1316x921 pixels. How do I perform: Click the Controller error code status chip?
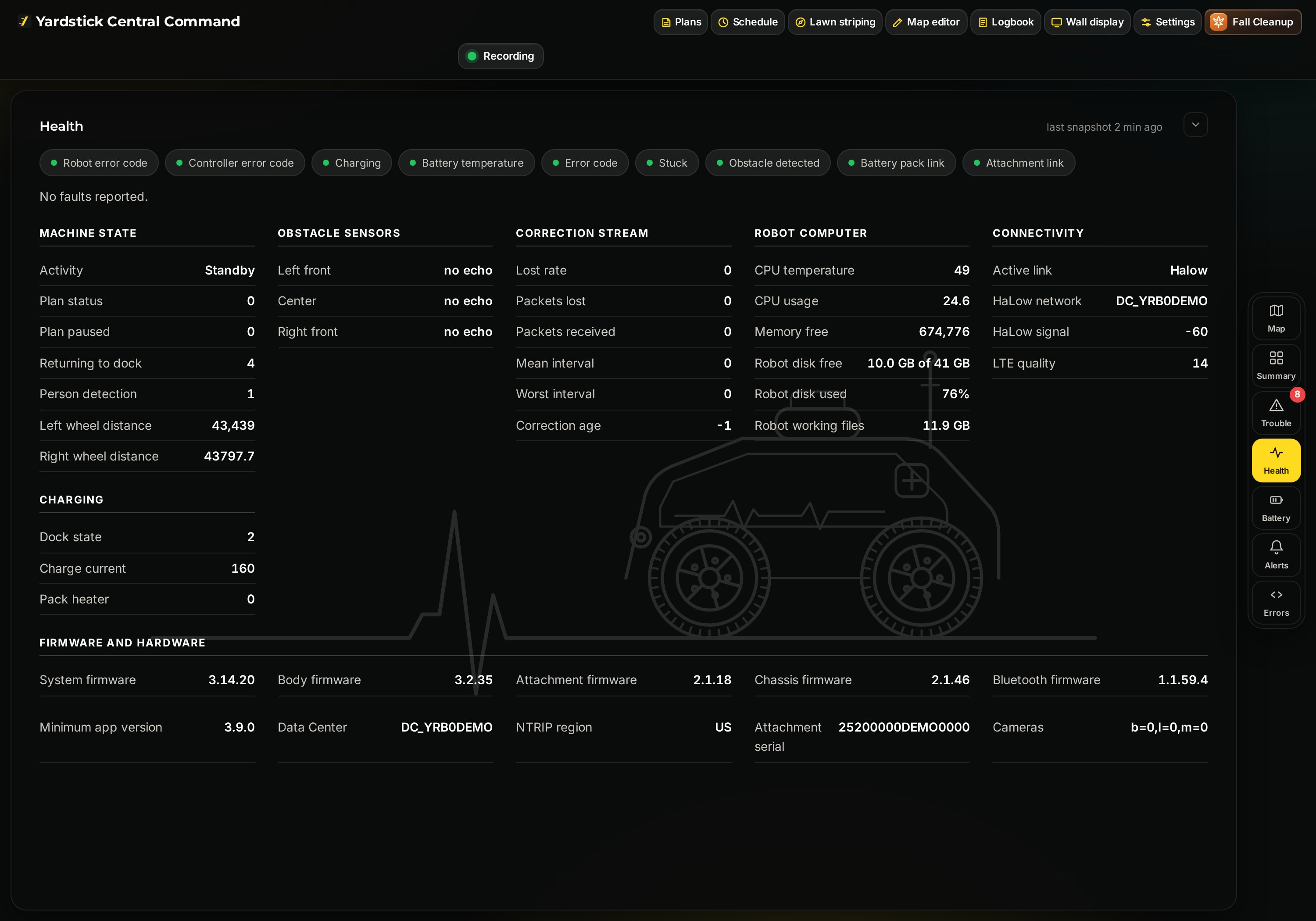pos(234,163)
